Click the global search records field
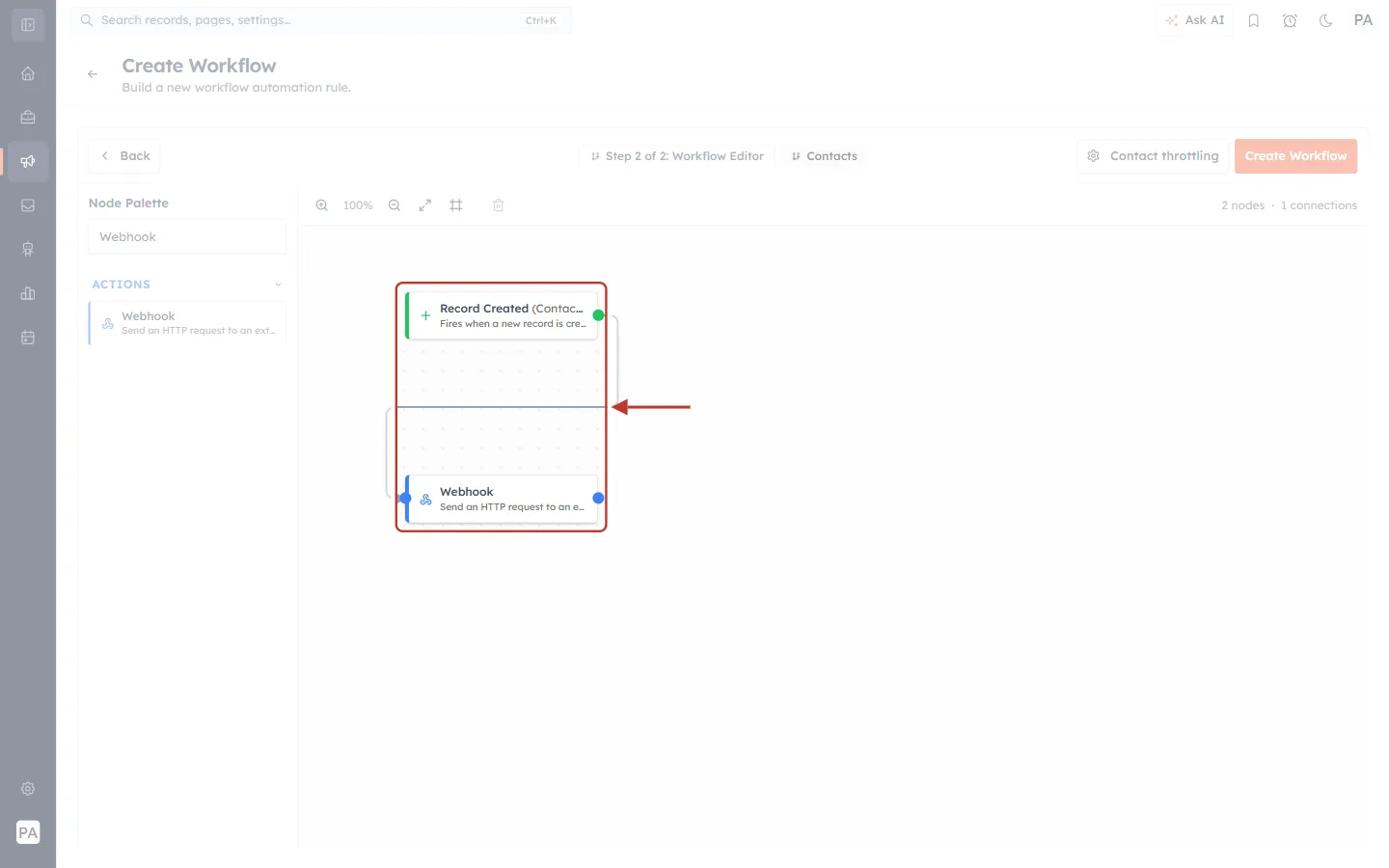 click(x=320, y=20)
